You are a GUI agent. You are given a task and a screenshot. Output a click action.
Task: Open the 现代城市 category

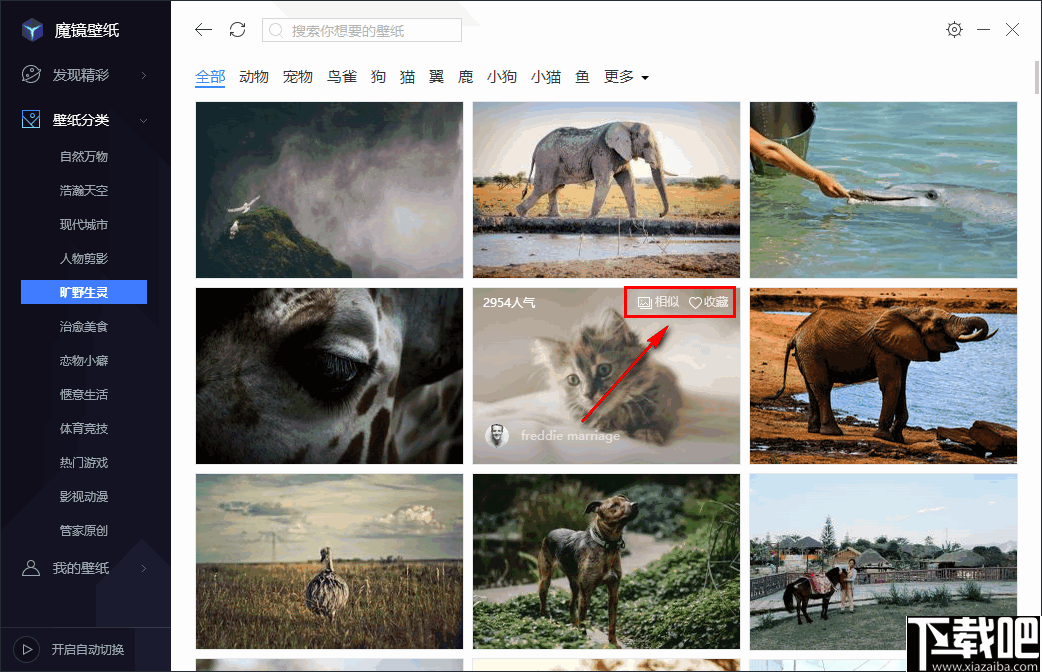click(x=84, y=224)
